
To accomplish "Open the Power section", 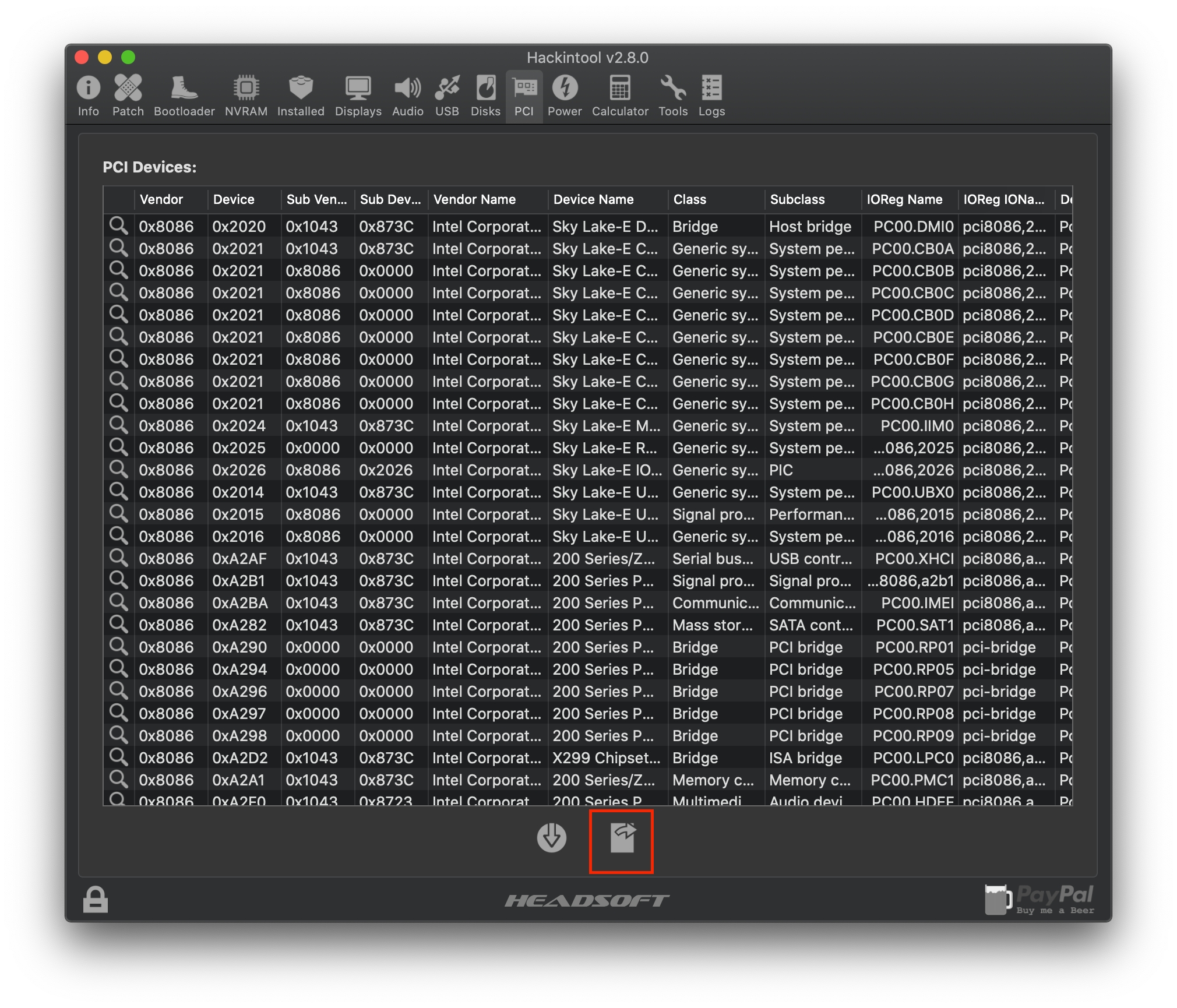I will click(565, 96).
